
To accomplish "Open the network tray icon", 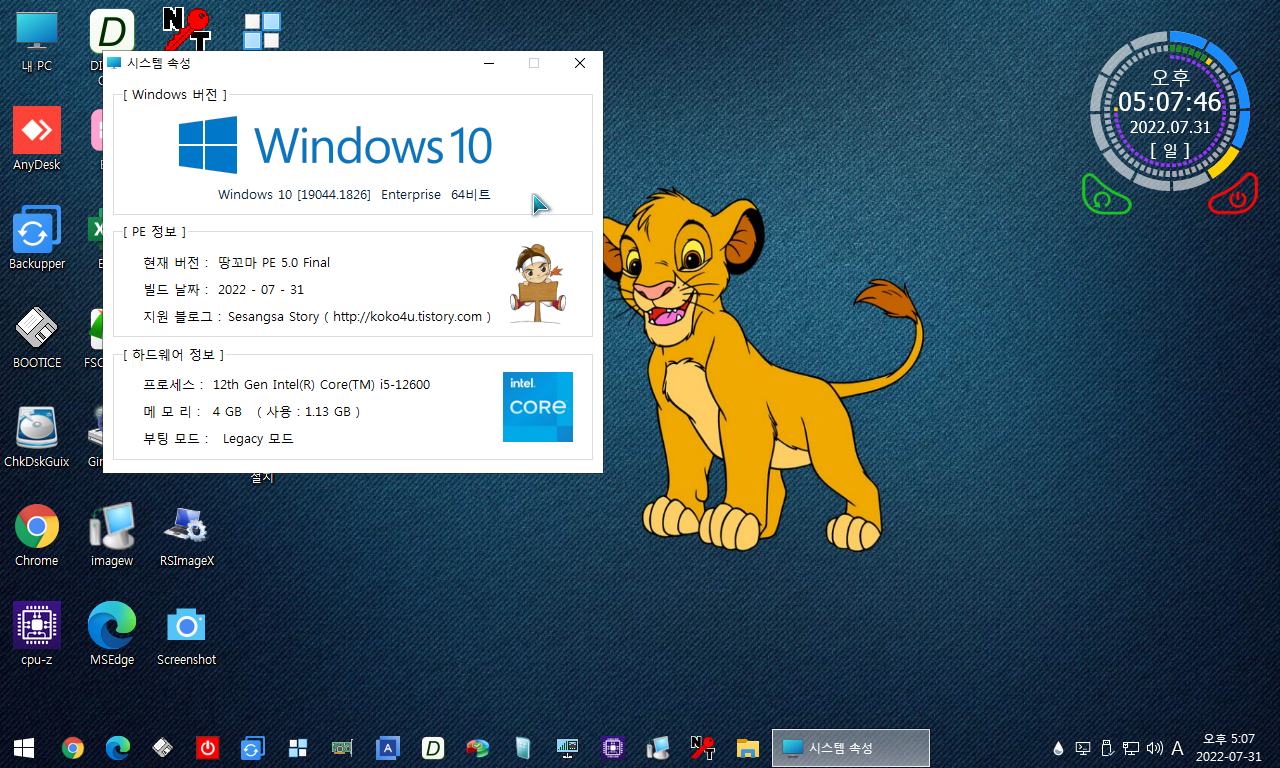I will [1131, 748].
